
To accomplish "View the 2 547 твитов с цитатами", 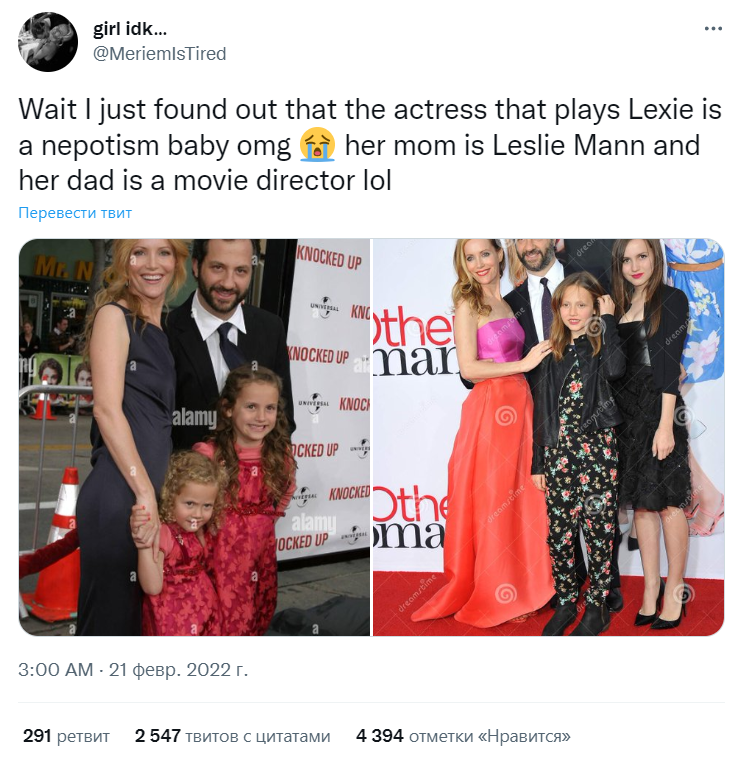I will pos(232,736).
